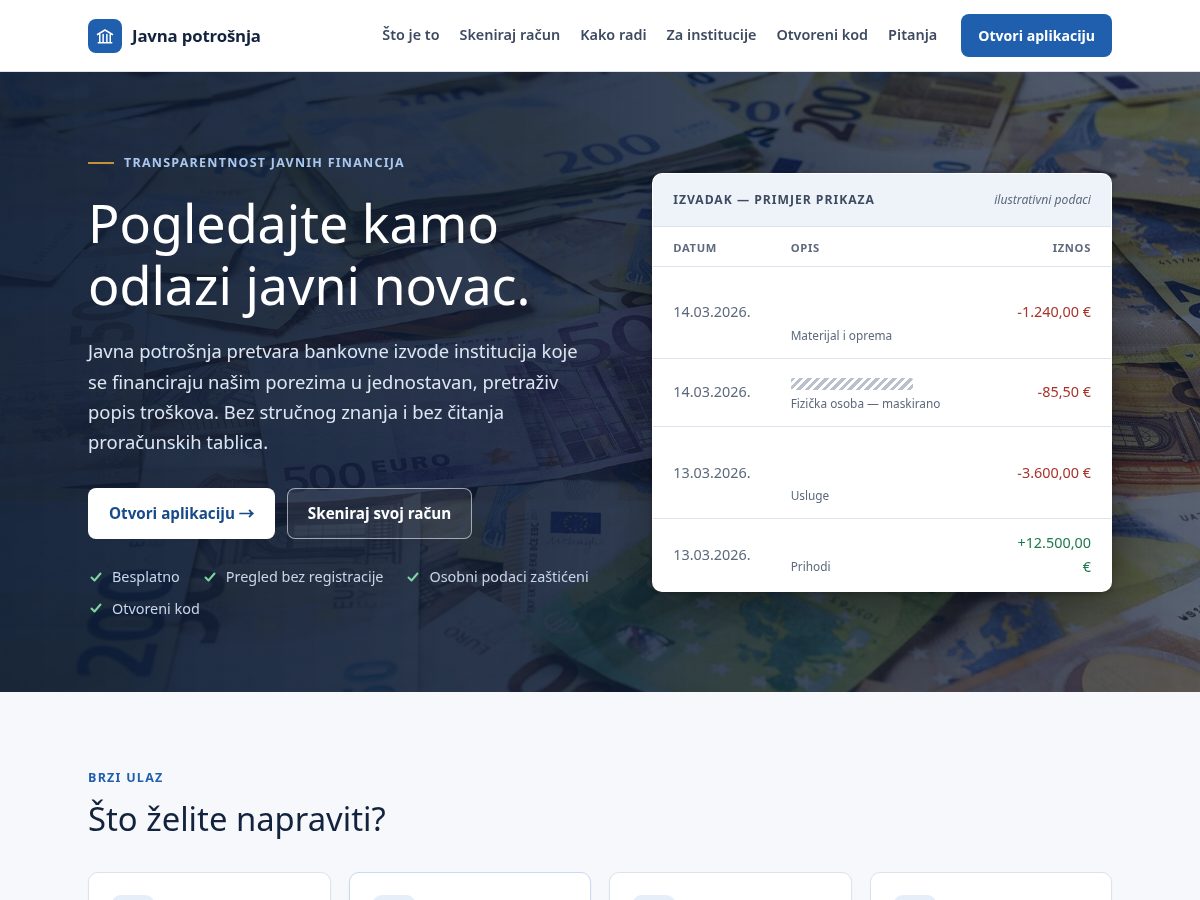This screenshot has width=1200, height=900.
Task: Click the Besplatno feature text
Action: 146,577
